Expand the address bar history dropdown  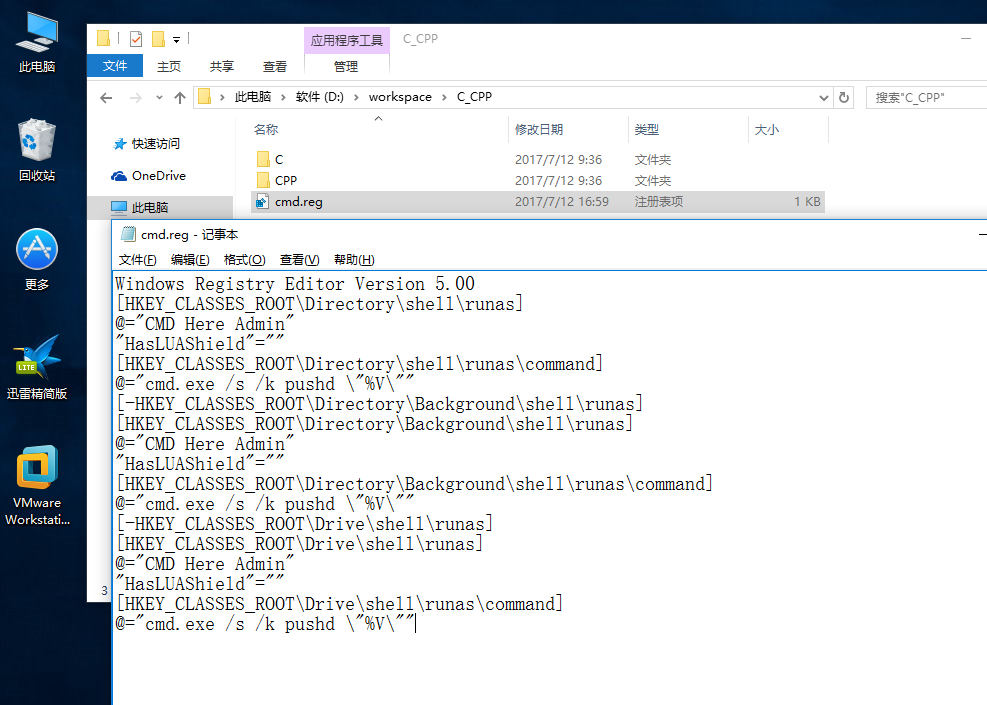point(823,98)
